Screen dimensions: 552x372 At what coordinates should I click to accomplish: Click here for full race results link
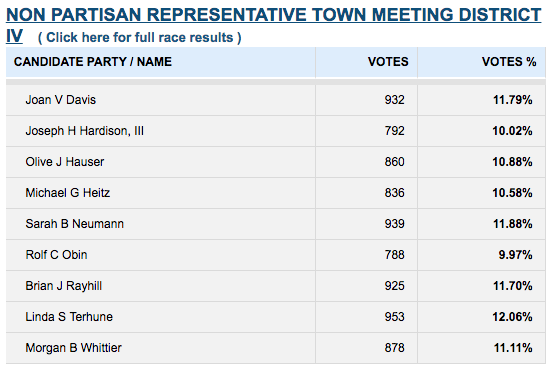tap(140, 37)
